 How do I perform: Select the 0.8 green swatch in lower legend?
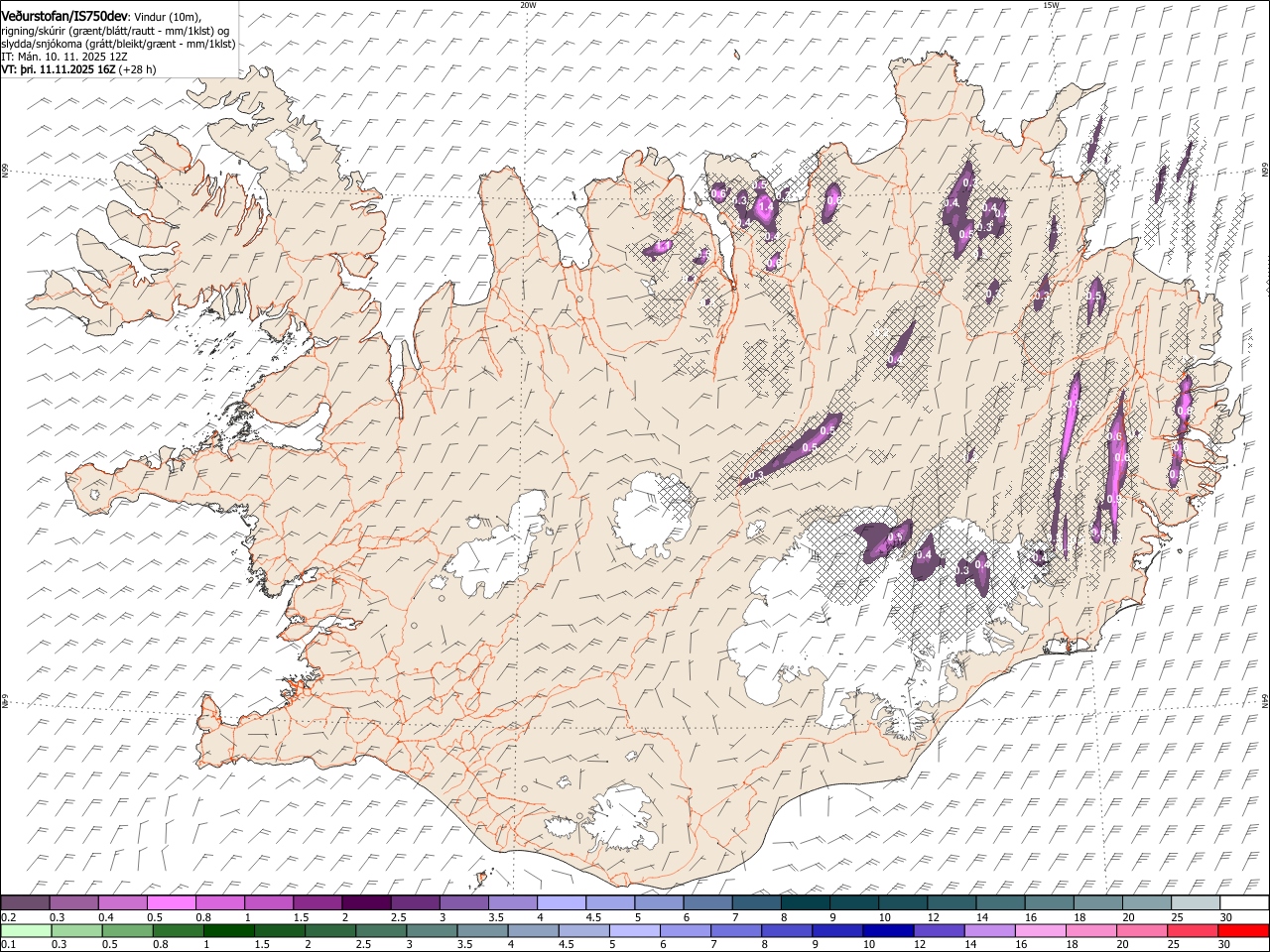pyautogui.click(x=178, y=931)
